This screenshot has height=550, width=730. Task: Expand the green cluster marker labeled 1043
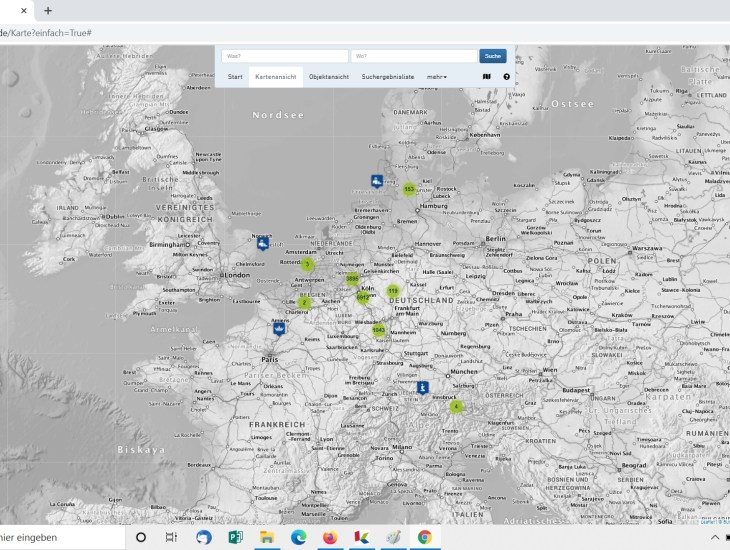378,330
